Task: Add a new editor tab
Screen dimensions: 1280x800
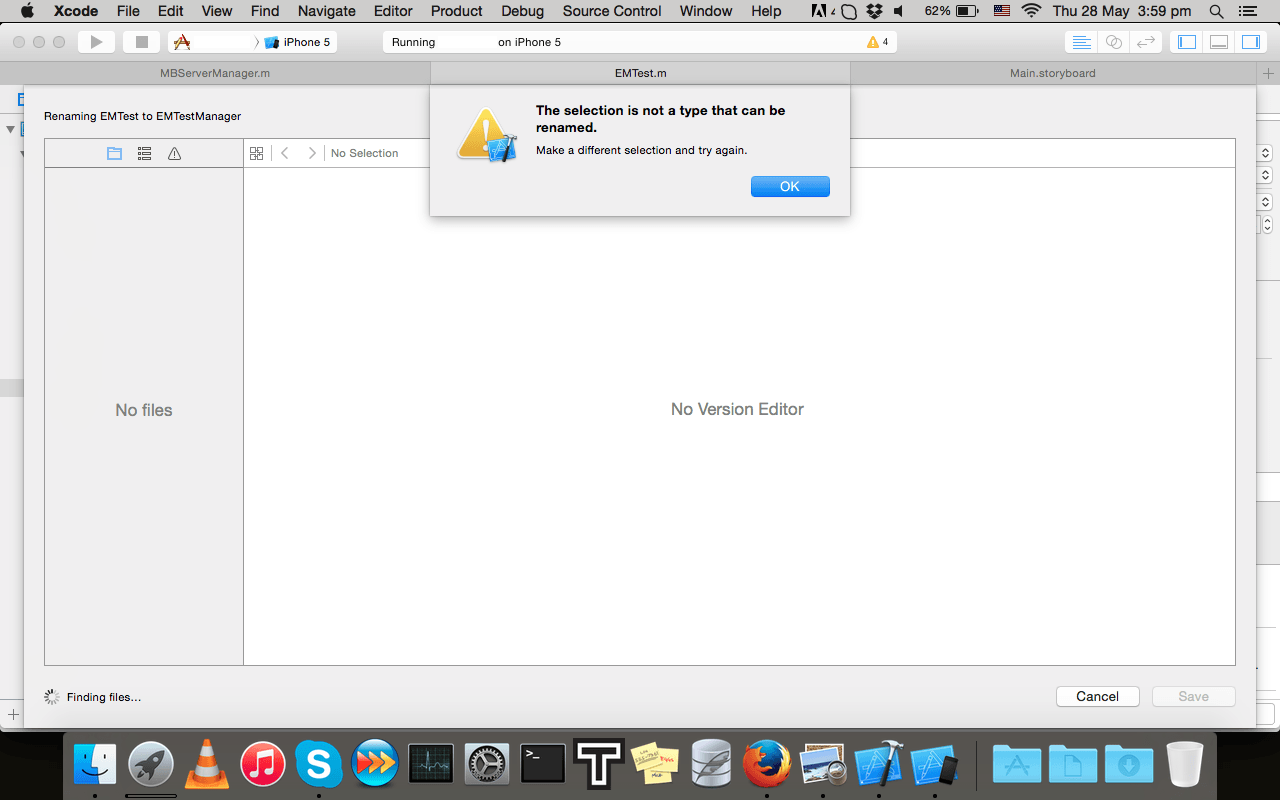Action: pos(1269,73)
